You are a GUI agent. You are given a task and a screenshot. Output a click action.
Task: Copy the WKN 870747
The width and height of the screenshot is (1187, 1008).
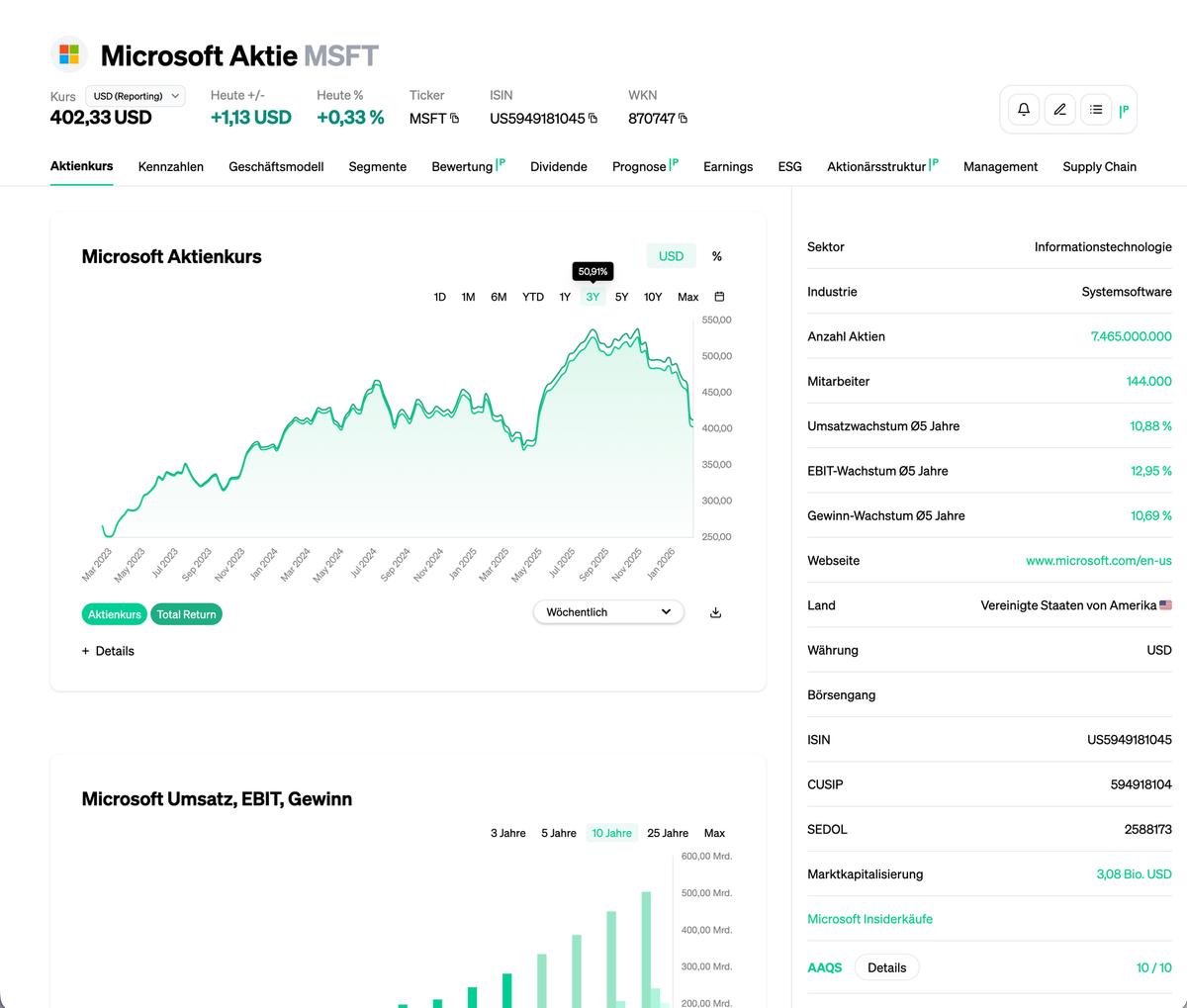pos(683,119)
